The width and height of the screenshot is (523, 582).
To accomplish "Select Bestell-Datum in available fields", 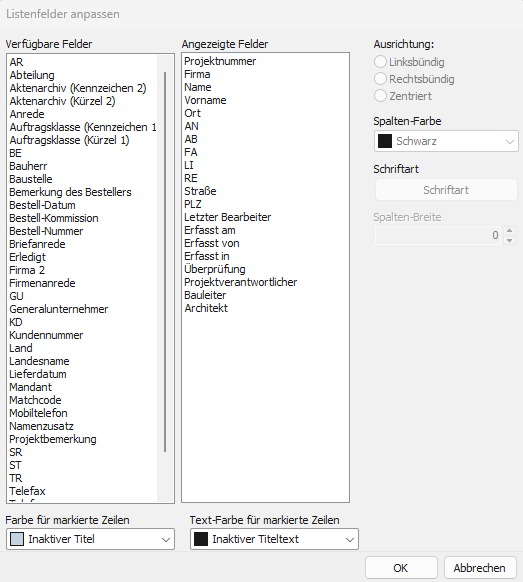I will pos(42,205).
